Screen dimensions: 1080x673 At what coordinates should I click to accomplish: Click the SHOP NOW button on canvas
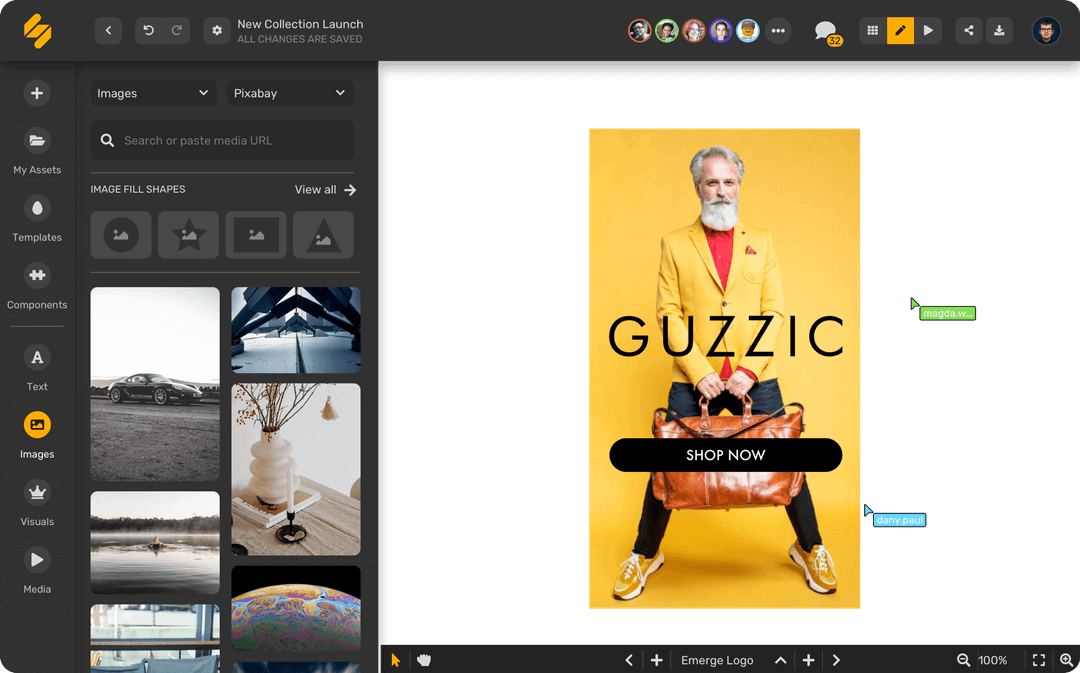[x=725, y=455]
